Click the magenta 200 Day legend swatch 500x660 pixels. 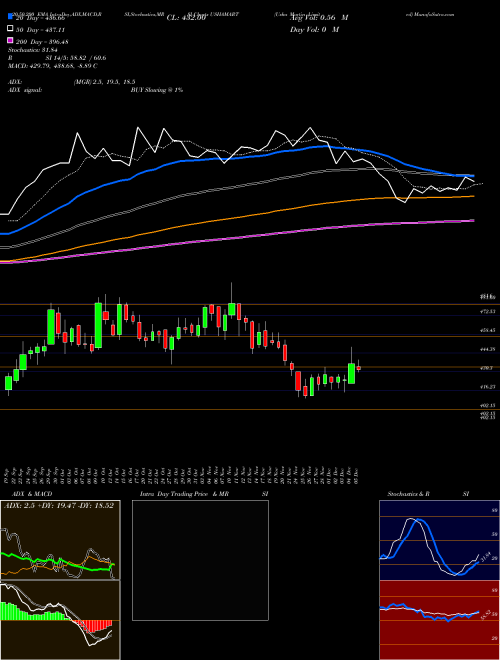(x=10, y=41)
